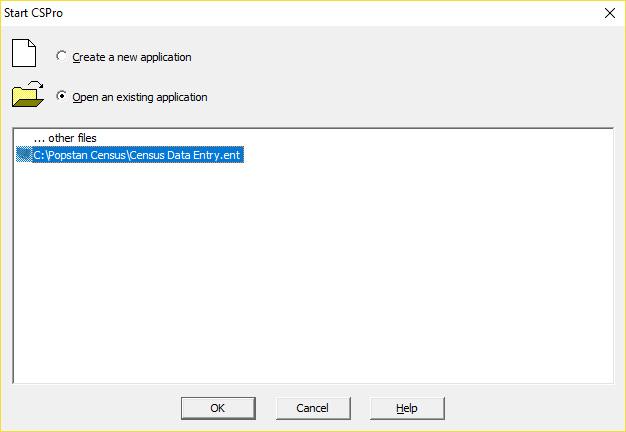Browse for other files via the first list row
The width and height of the screenshot is (626, 432).
[x=65, y=138]
